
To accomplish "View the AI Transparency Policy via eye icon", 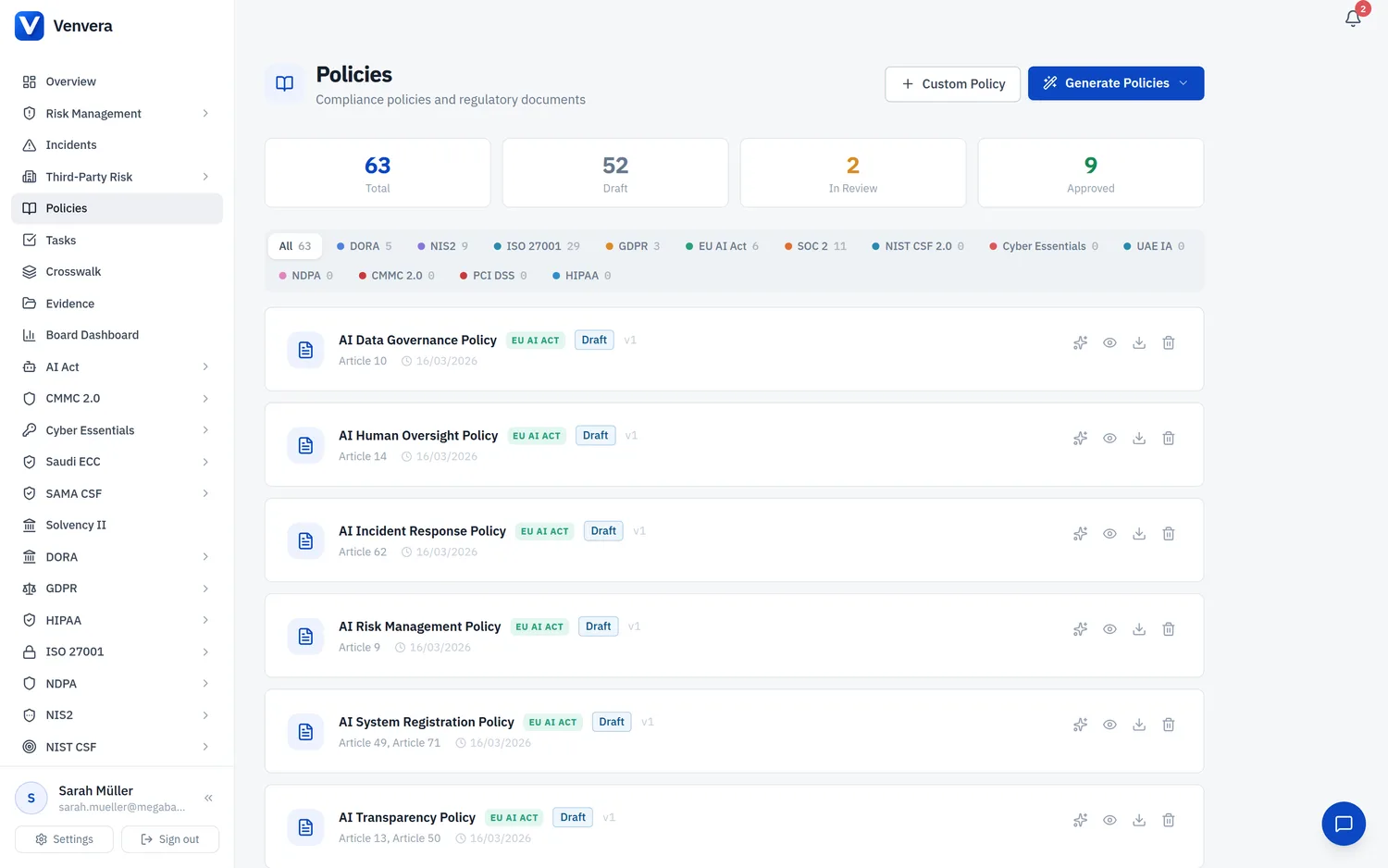I will (1109, 820).
